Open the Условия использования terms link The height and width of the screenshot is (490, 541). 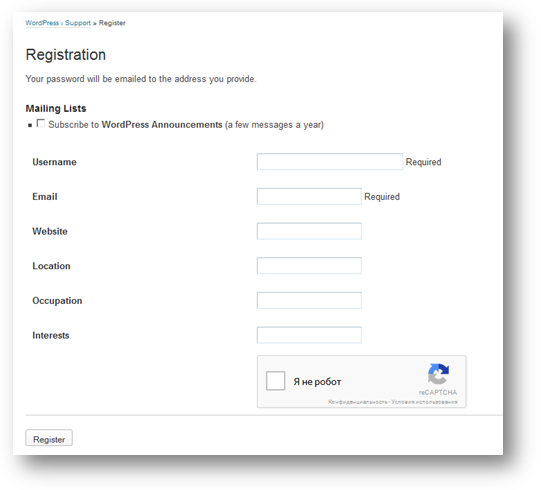(424, 402)
